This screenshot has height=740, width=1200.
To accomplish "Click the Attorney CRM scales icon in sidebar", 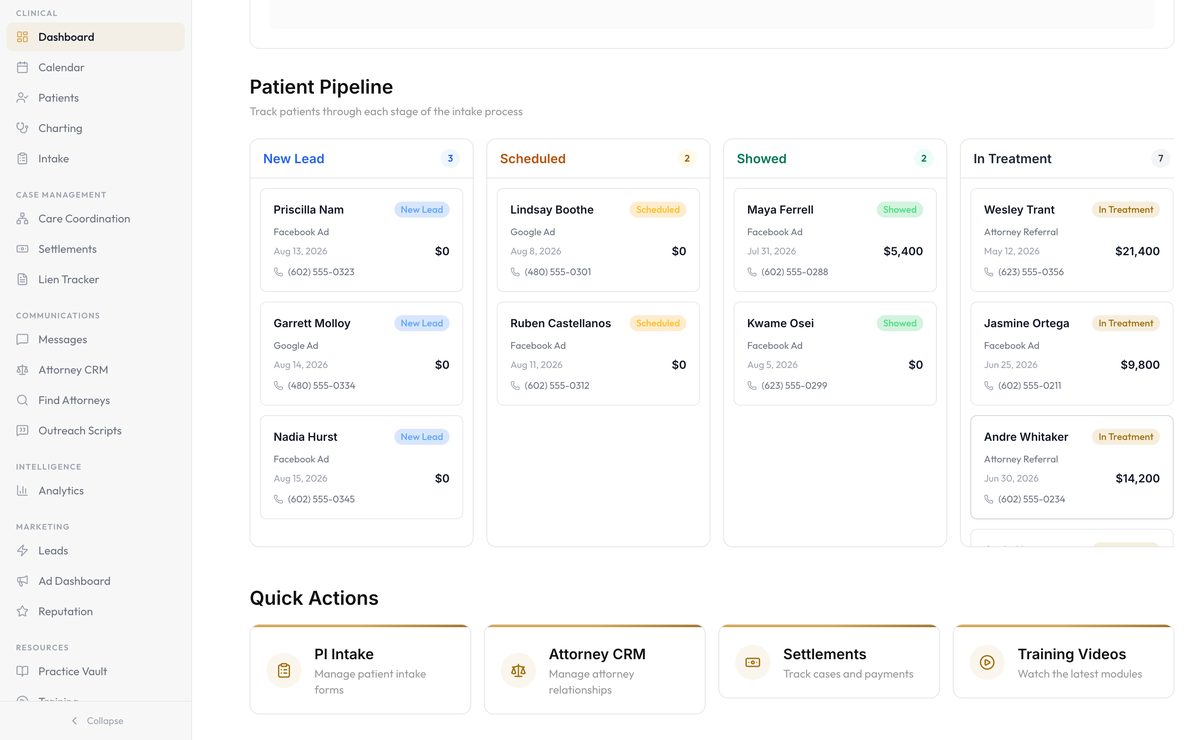I will click(x=23, y=370).
